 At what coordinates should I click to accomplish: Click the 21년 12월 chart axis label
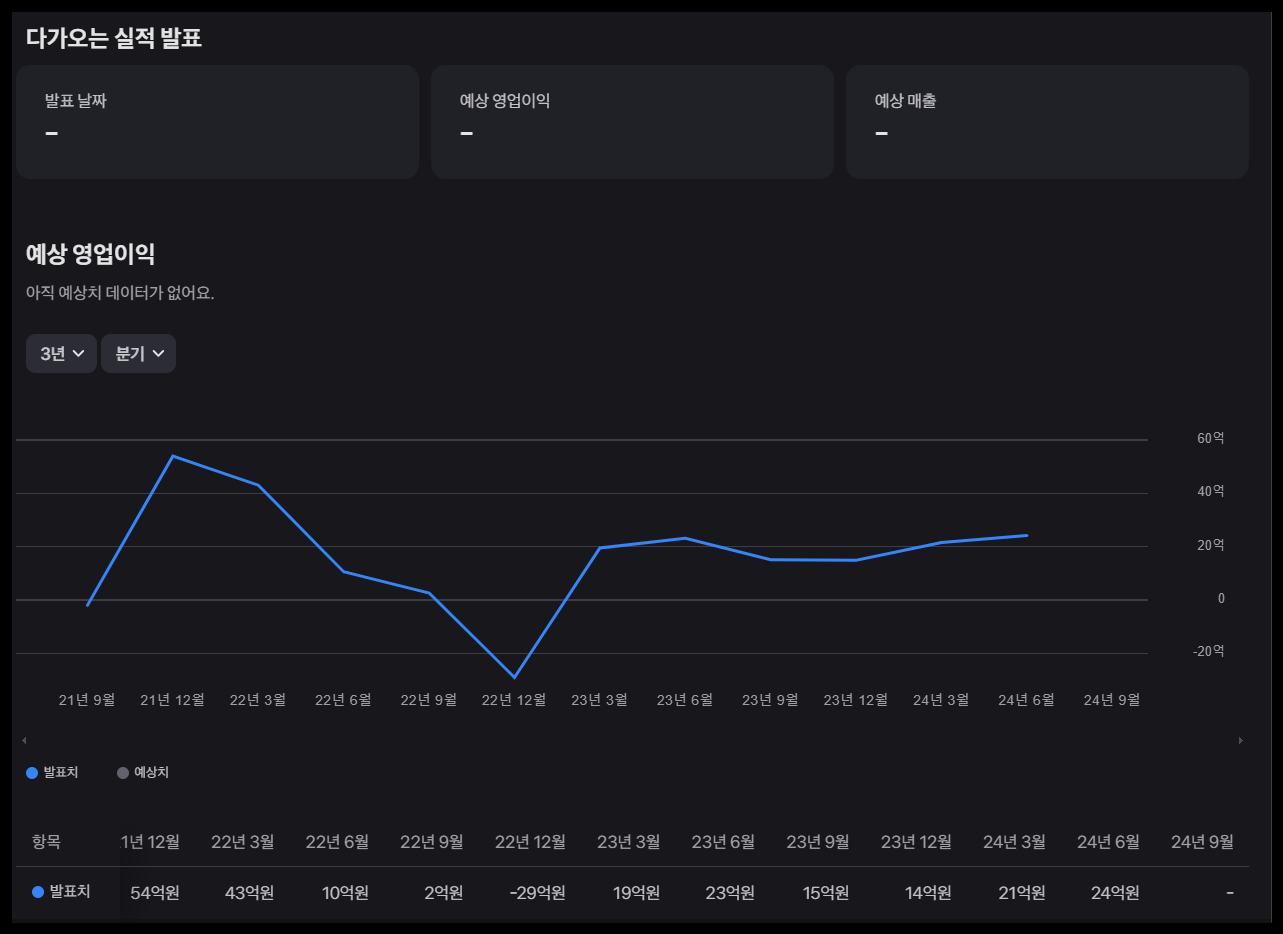coord(172,700)
